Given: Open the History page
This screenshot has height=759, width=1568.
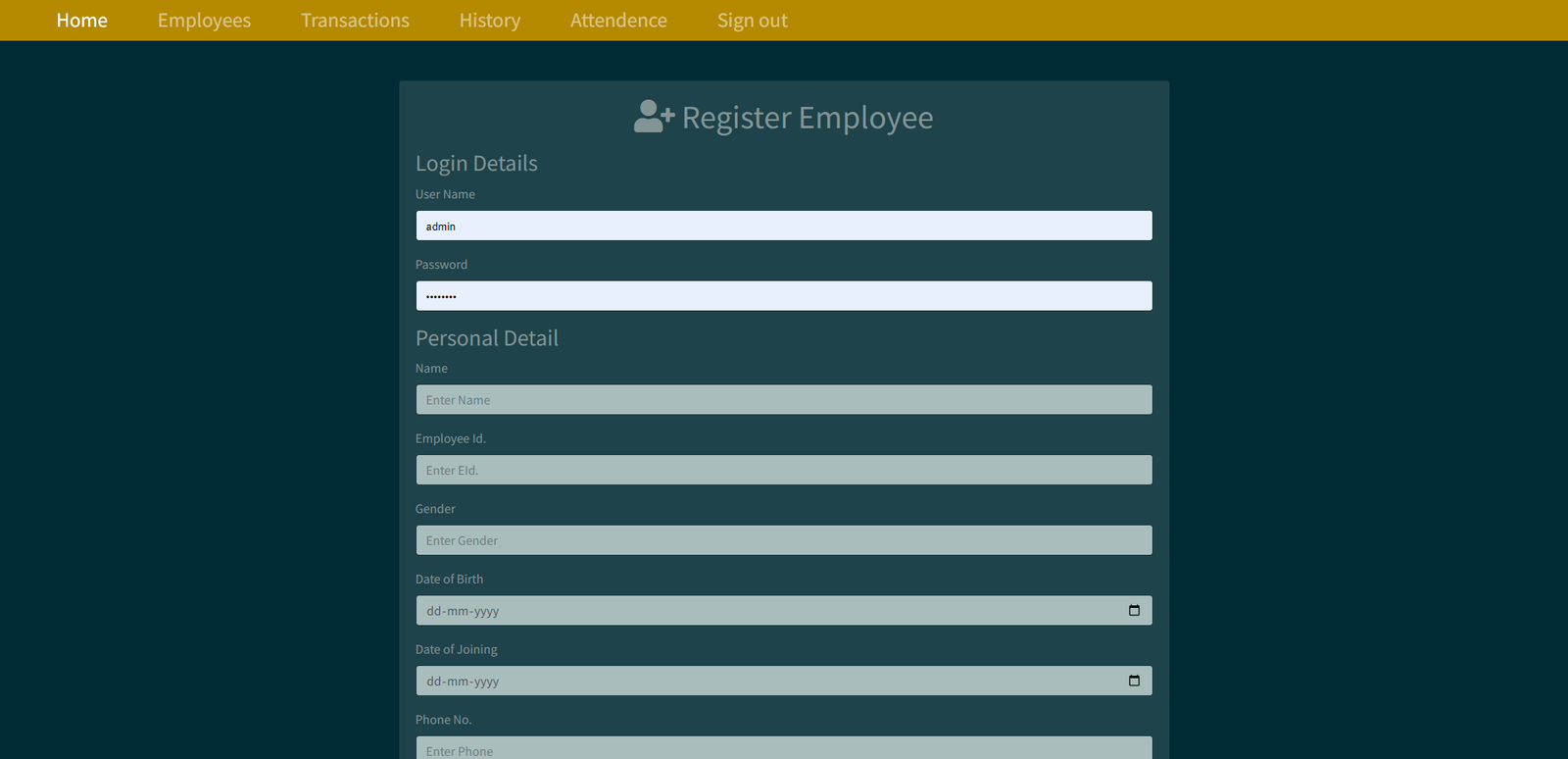Looking at the screenshot, I should pos(490,21).
